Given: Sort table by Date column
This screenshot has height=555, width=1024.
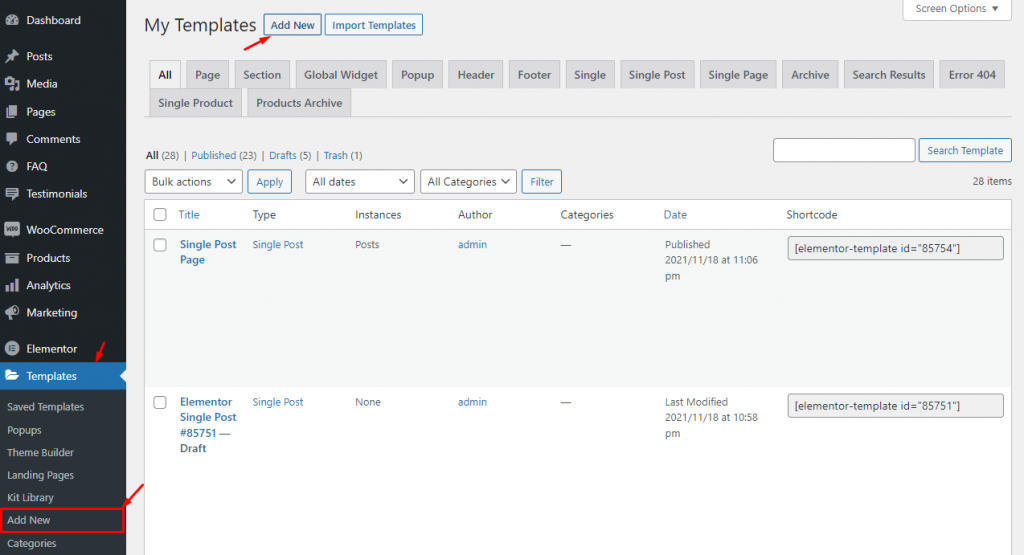Looking at the screenshot, I should (675, 215).
